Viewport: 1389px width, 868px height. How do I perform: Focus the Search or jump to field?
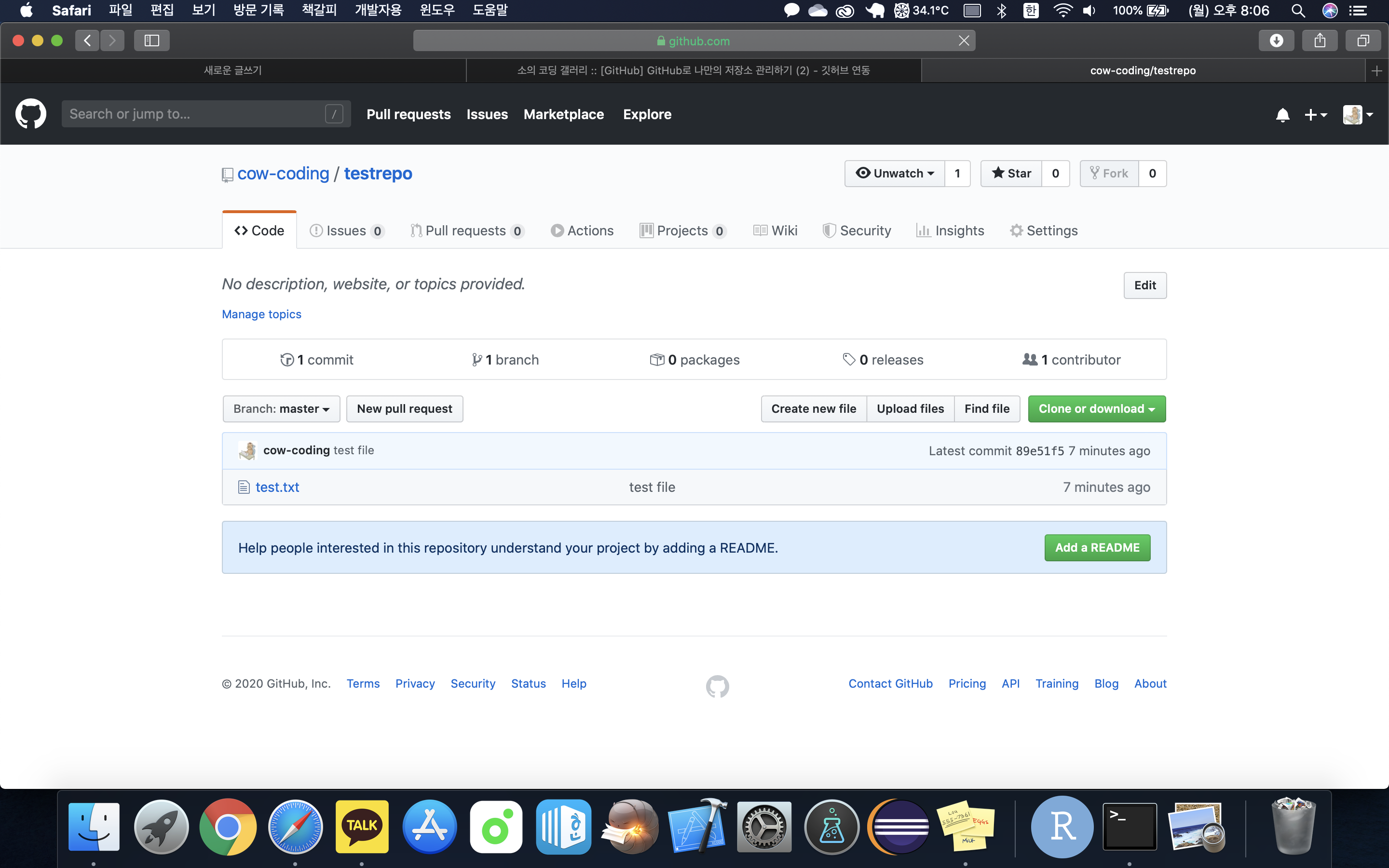click(195, 114)
